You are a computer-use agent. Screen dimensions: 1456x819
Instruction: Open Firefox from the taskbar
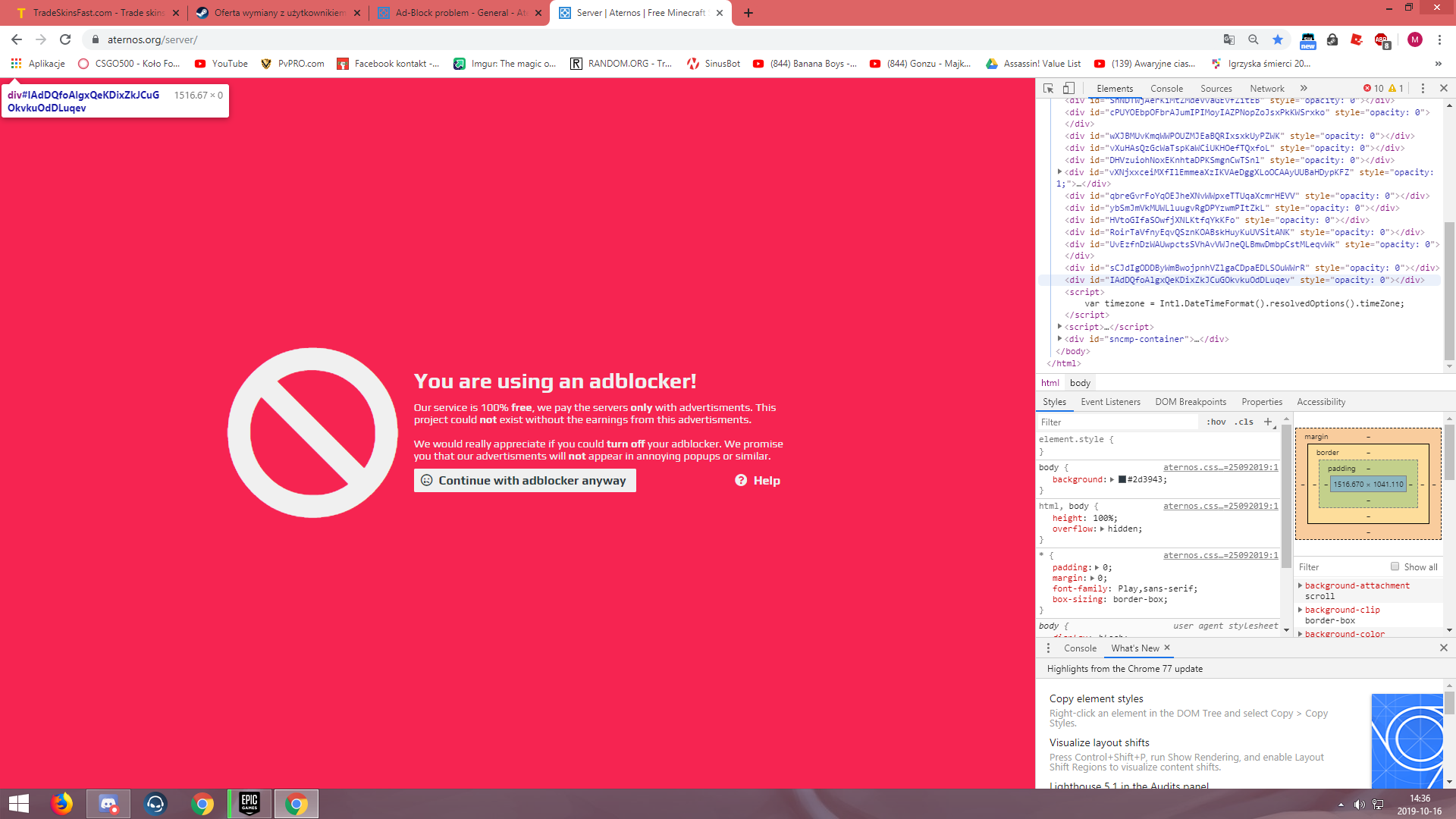pos(61,804)
